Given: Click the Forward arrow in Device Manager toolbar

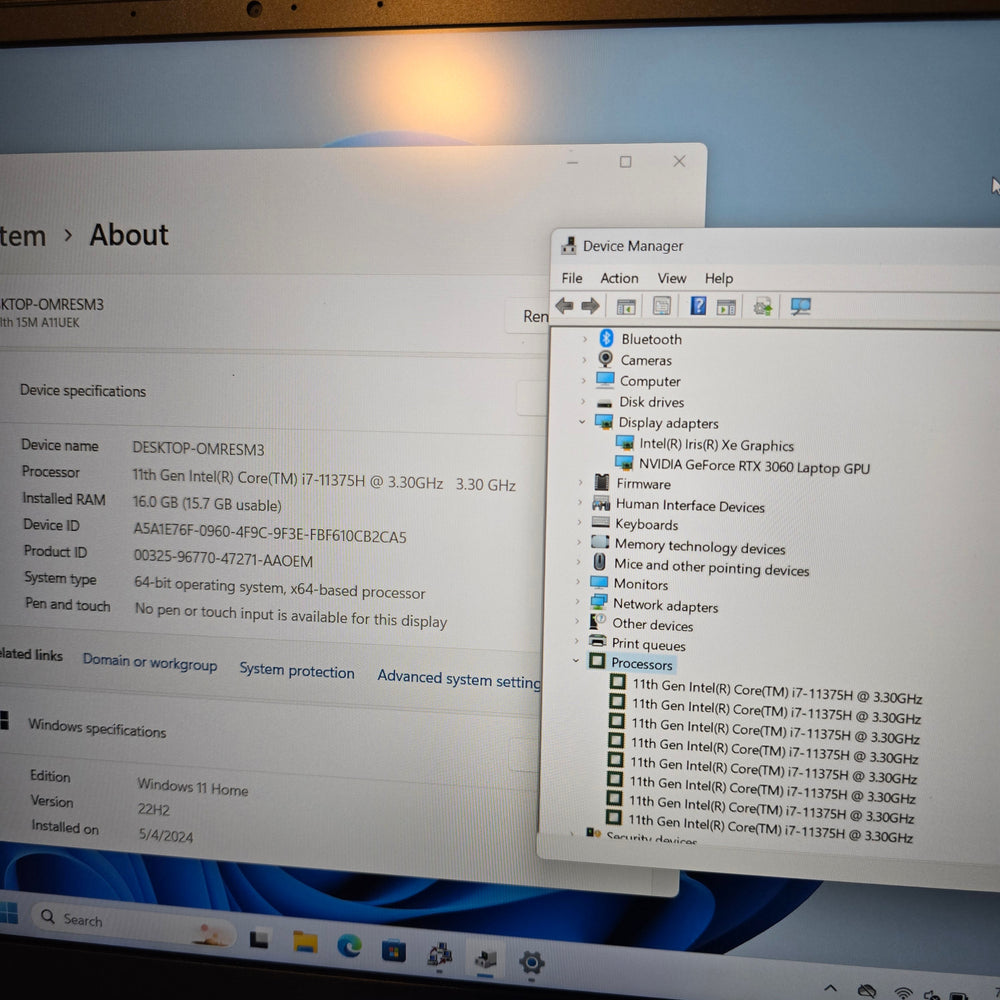Looking at the screenshot, I should coord(590,306).
